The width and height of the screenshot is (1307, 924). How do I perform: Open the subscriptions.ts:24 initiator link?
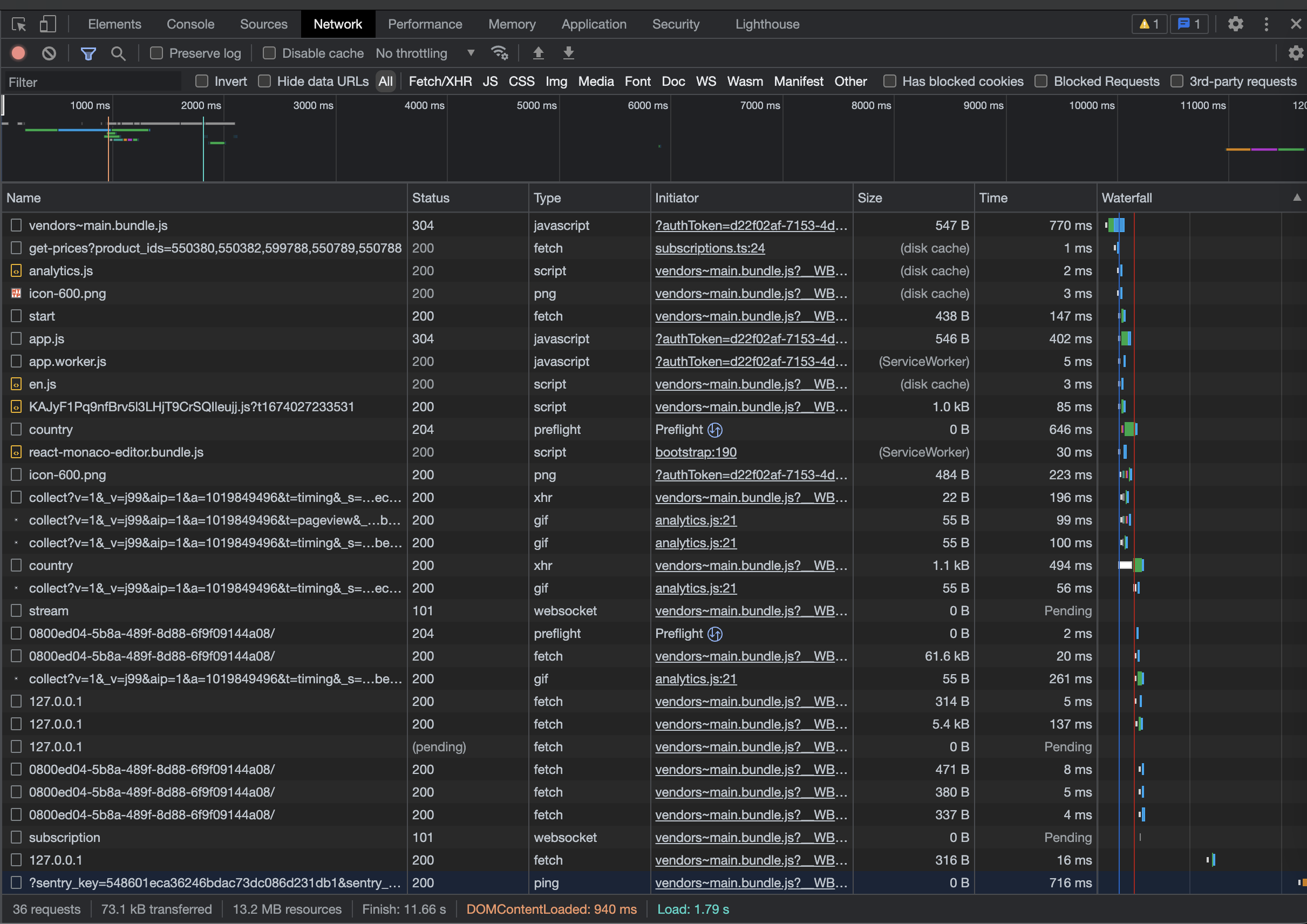click(x=709, y=248)
